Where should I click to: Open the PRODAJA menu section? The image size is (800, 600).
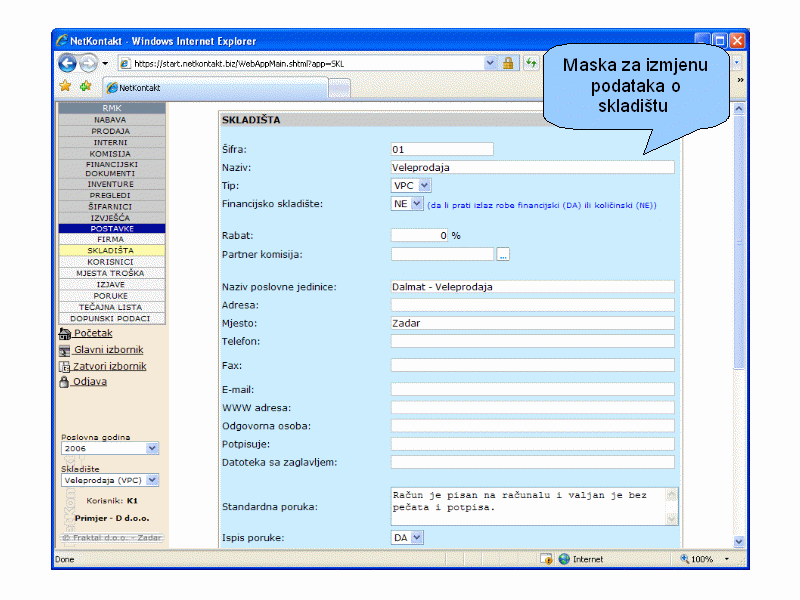click(x=112, y=131)
